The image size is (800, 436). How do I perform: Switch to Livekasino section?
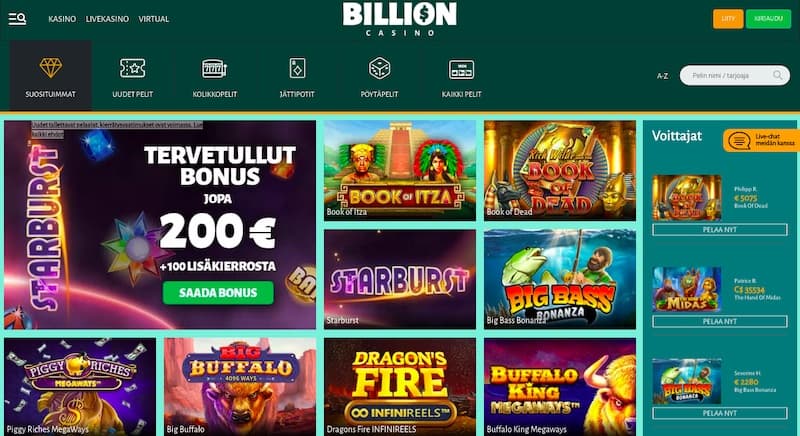pyautogui.click(x=107, y=19)
